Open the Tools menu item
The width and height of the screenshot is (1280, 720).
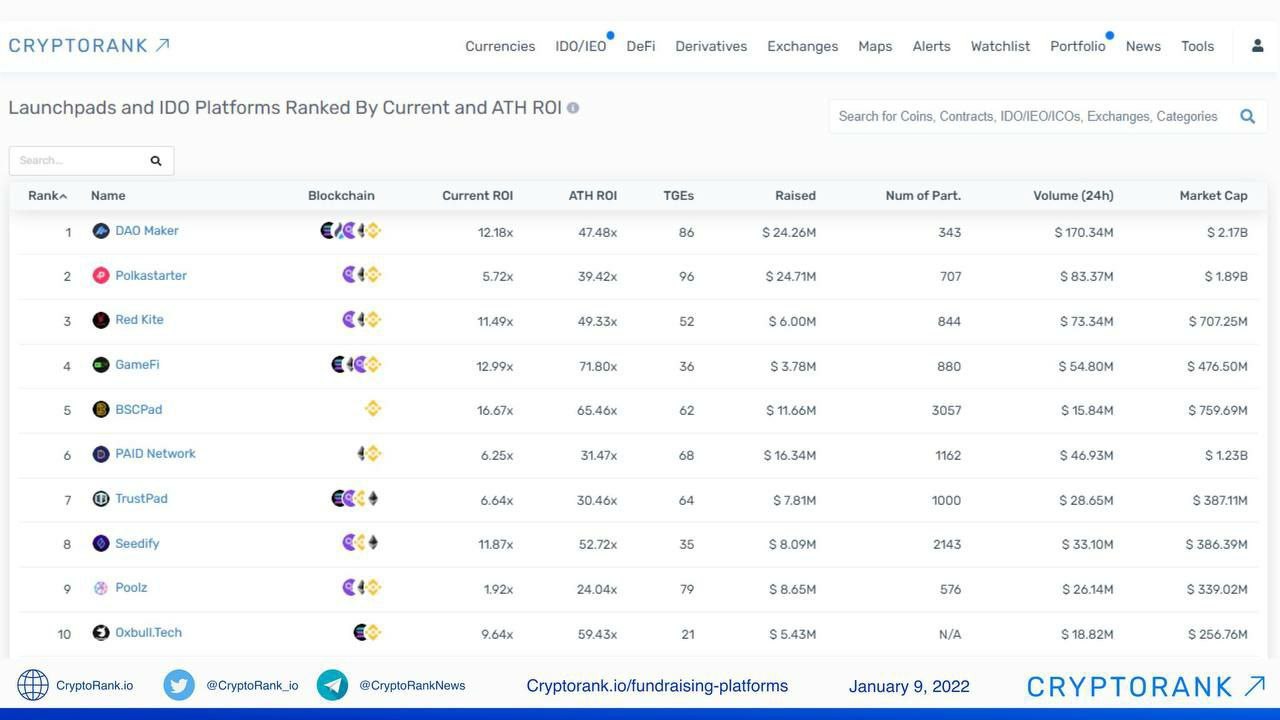tap(1197, 46)
